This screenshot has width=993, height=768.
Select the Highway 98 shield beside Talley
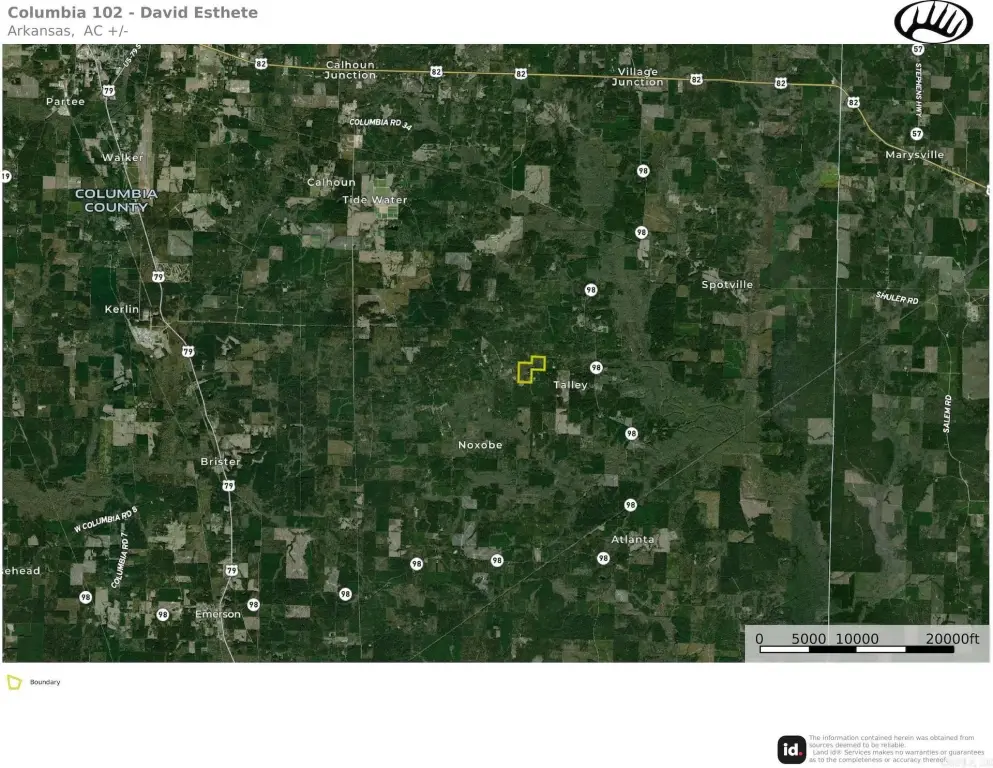(596, 368)
